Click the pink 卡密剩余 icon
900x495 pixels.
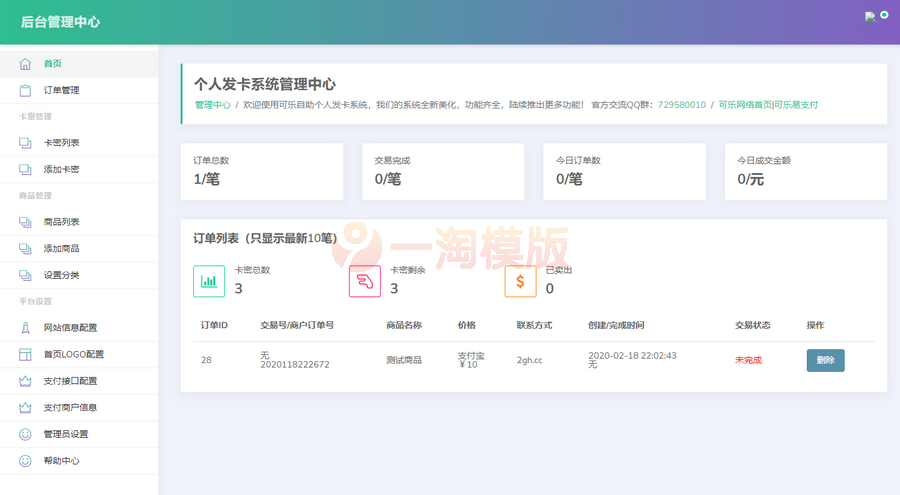(364, 281)
